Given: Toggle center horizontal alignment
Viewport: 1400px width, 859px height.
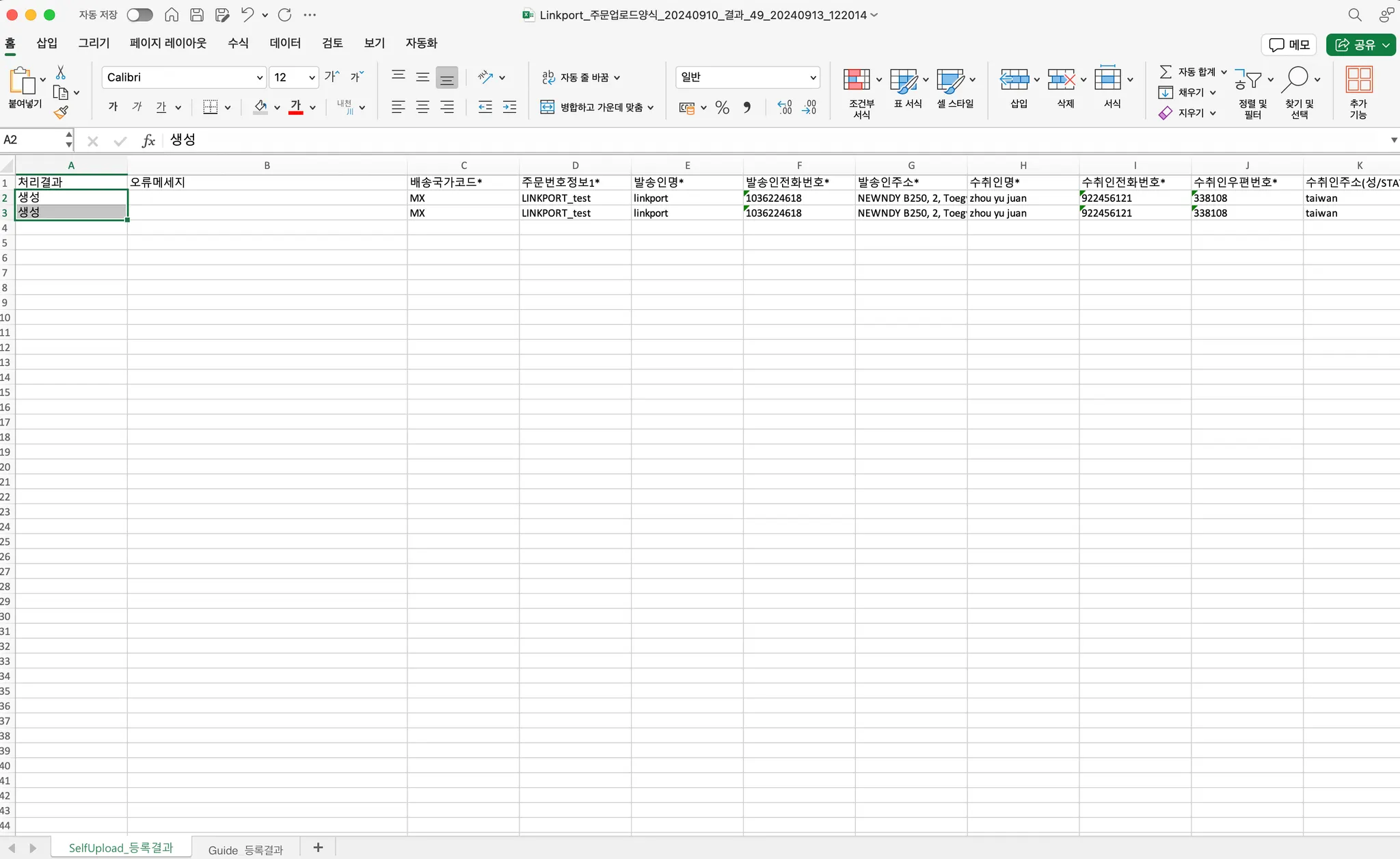Looking at the screenshot, I should tap(422, 107).
